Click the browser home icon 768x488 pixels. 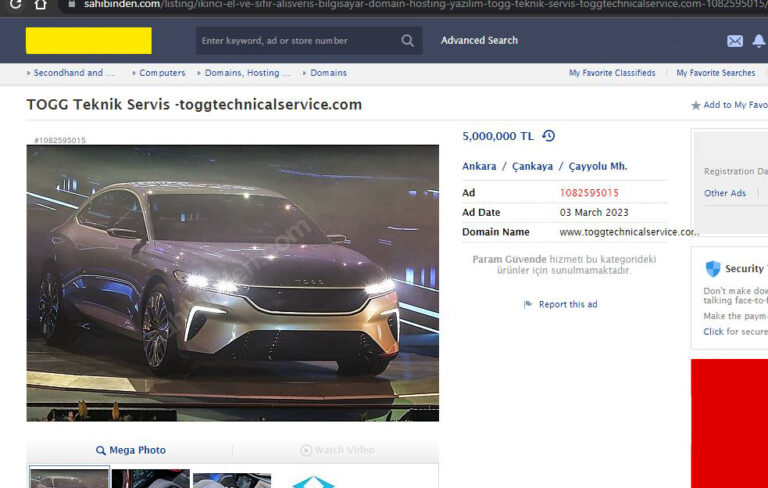(41, 4)
